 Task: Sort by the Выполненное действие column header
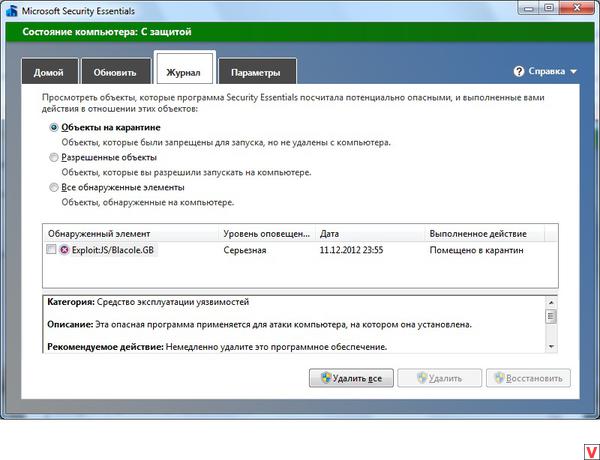tap(484, 233)
